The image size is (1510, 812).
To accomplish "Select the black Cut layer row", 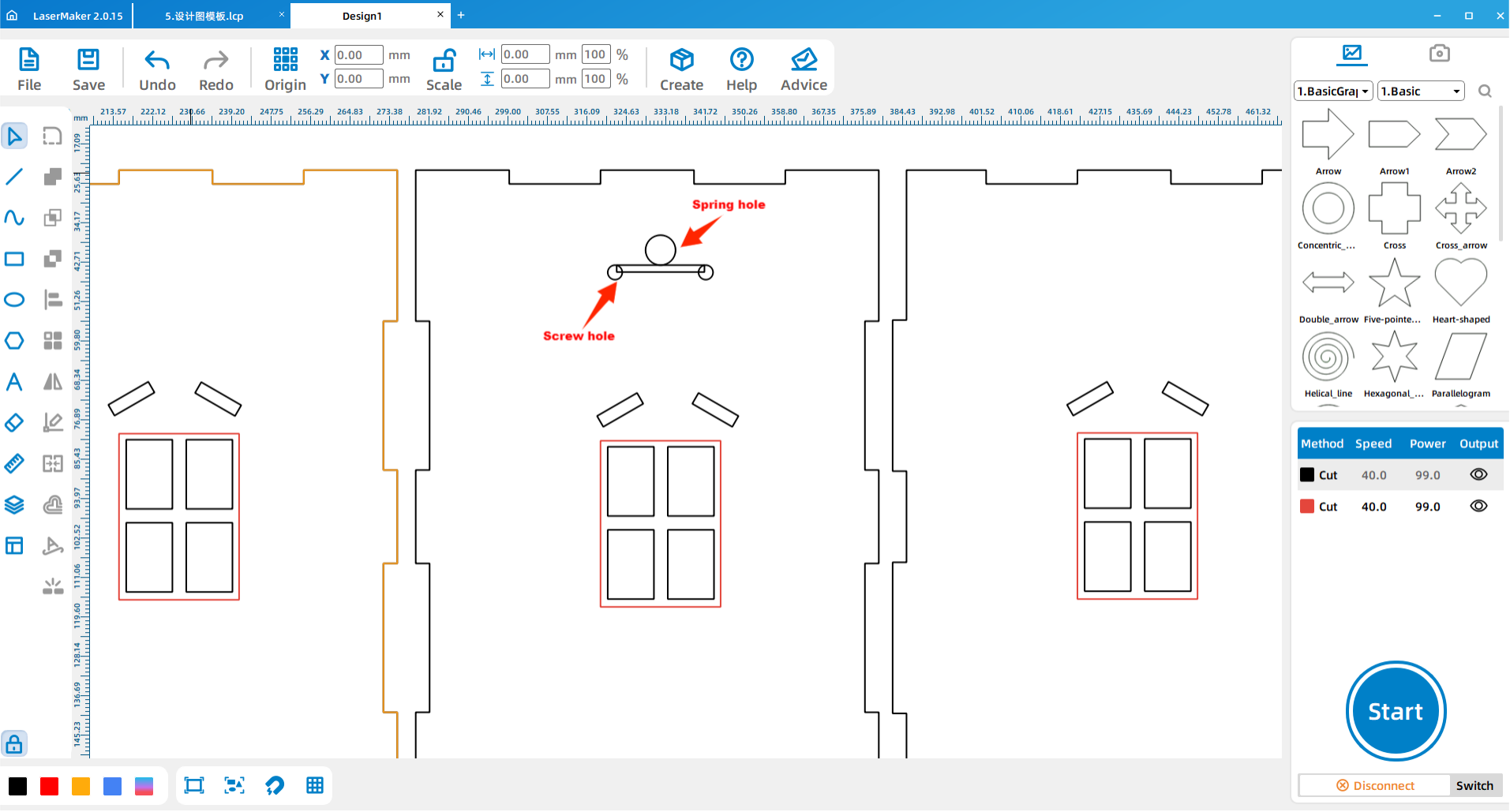I will click(1400, 474).
